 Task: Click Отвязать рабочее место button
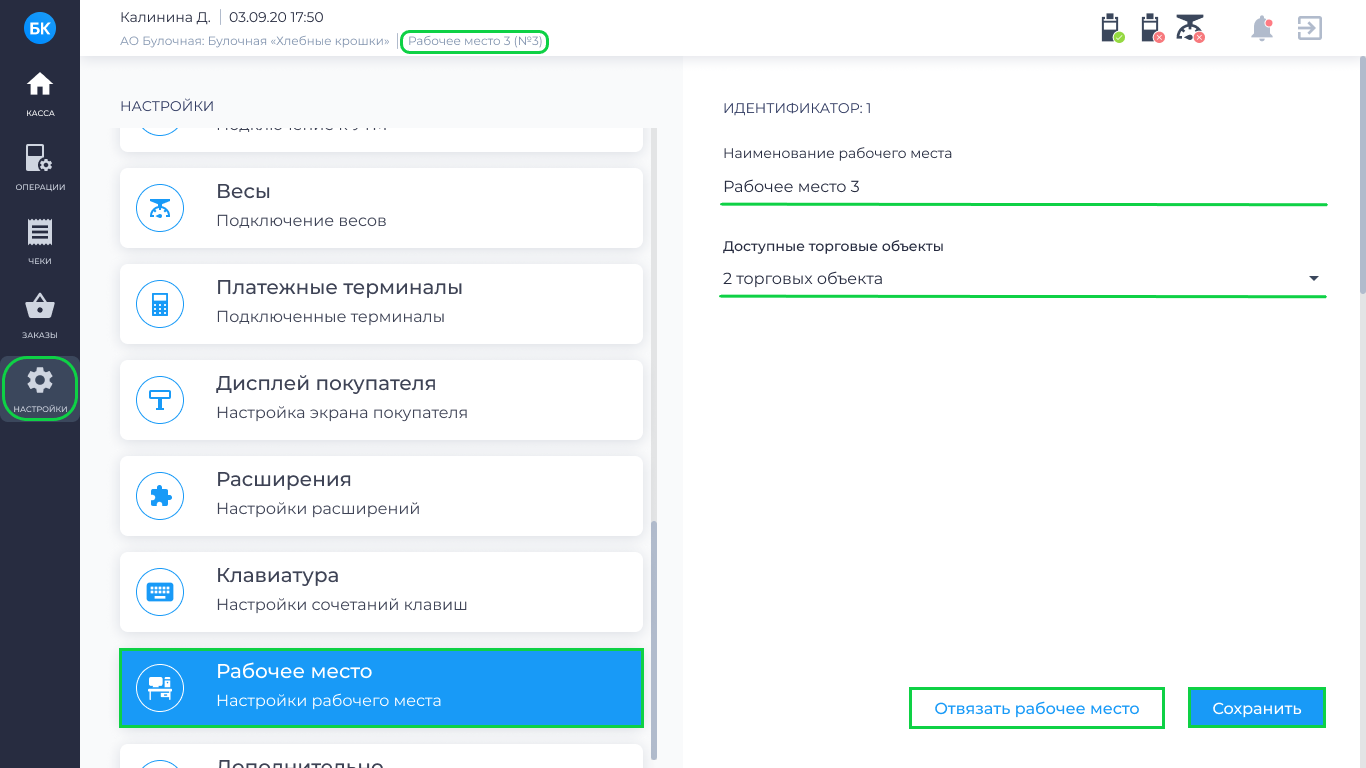click(1037, 708)
